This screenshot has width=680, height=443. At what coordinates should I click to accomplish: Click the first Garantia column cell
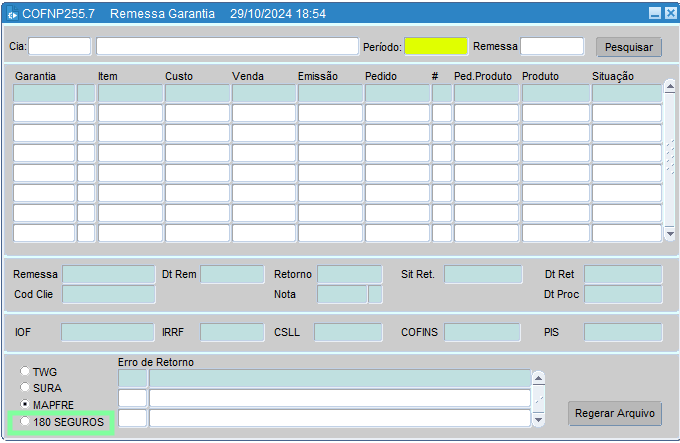click(44, 93)
